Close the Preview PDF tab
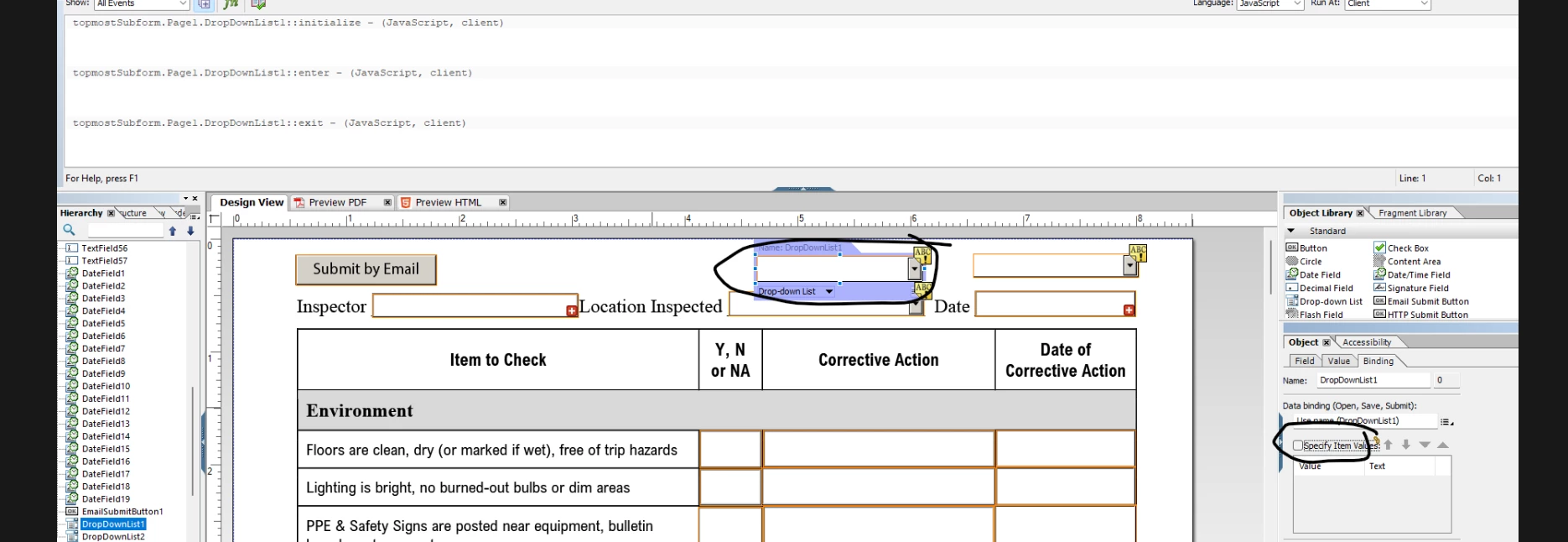This screenshot has width=1568, height=542. (387, 202)
